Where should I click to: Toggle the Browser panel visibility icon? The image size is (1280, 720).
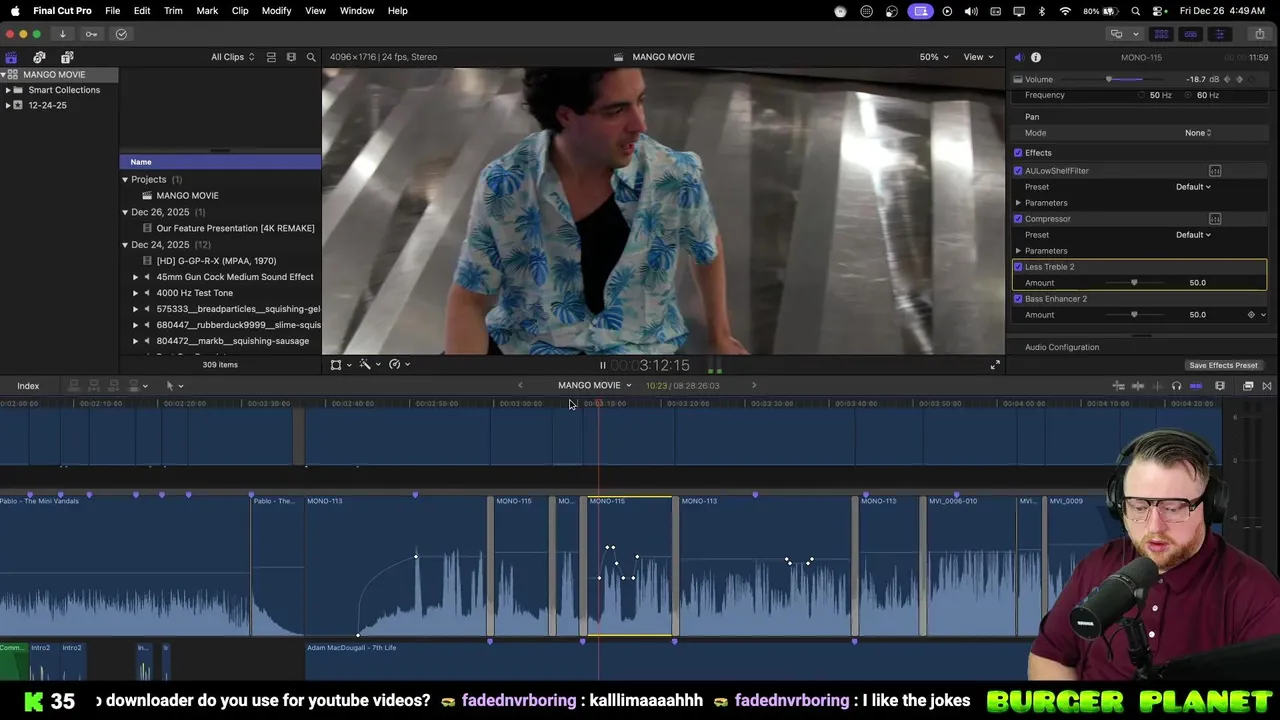coord(1161,34)
